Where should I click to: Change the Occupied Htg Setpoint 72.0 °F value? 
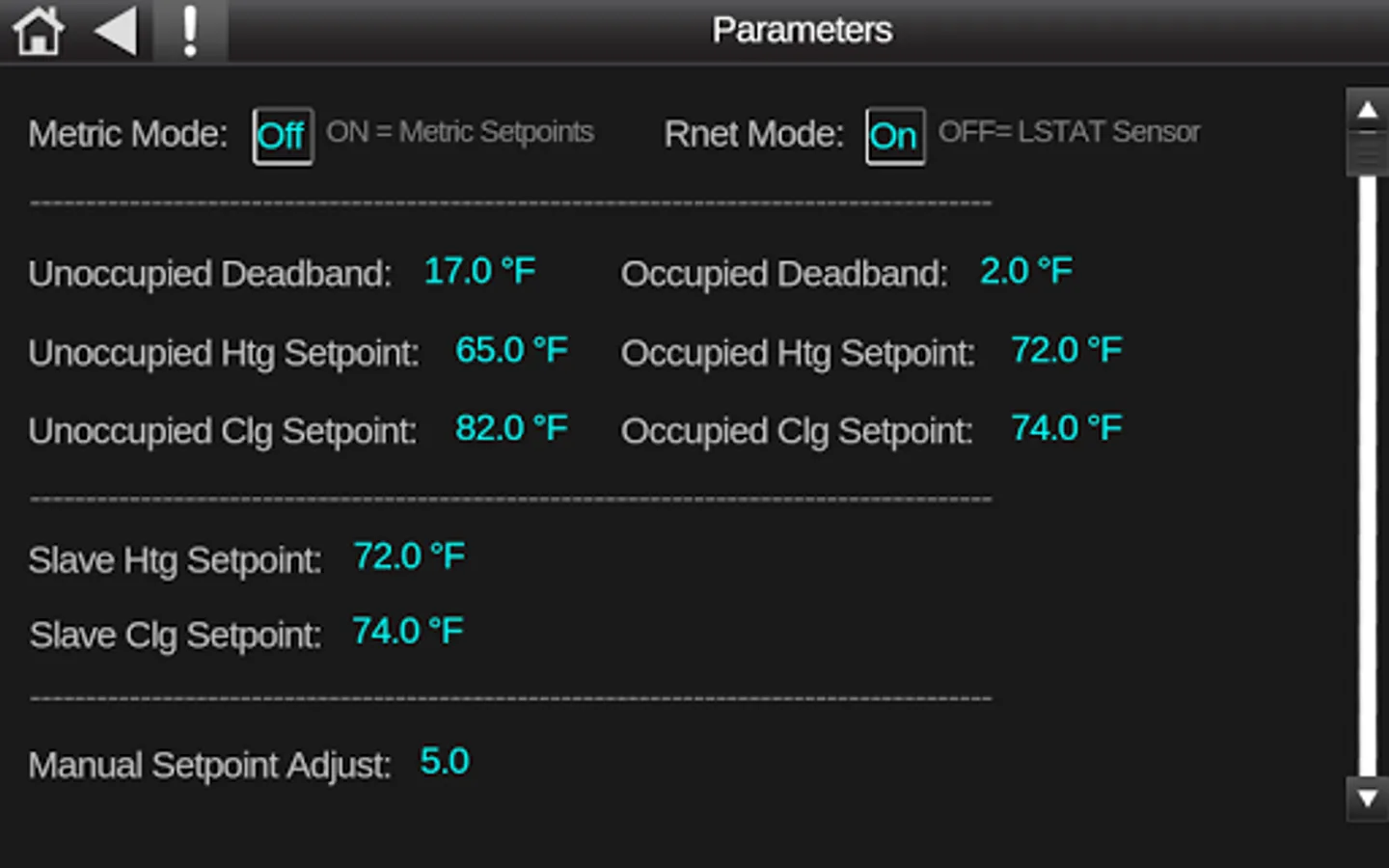(1066, 350)
